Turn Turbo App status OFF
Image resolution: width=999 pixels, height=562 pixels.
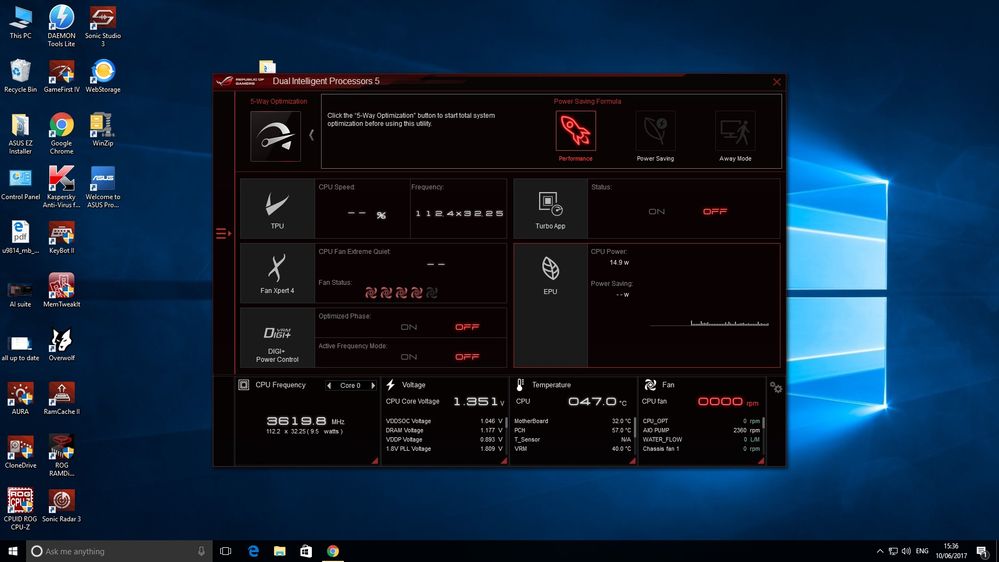[715, 212]
